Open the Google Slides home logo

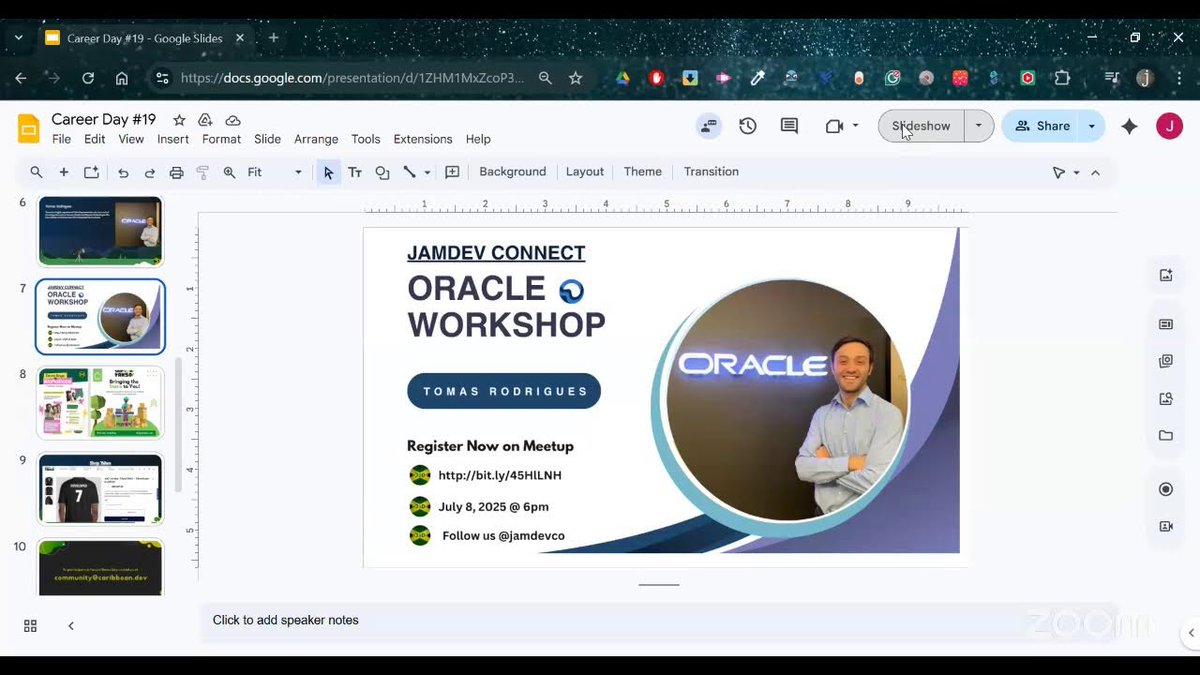pos(29,128)
